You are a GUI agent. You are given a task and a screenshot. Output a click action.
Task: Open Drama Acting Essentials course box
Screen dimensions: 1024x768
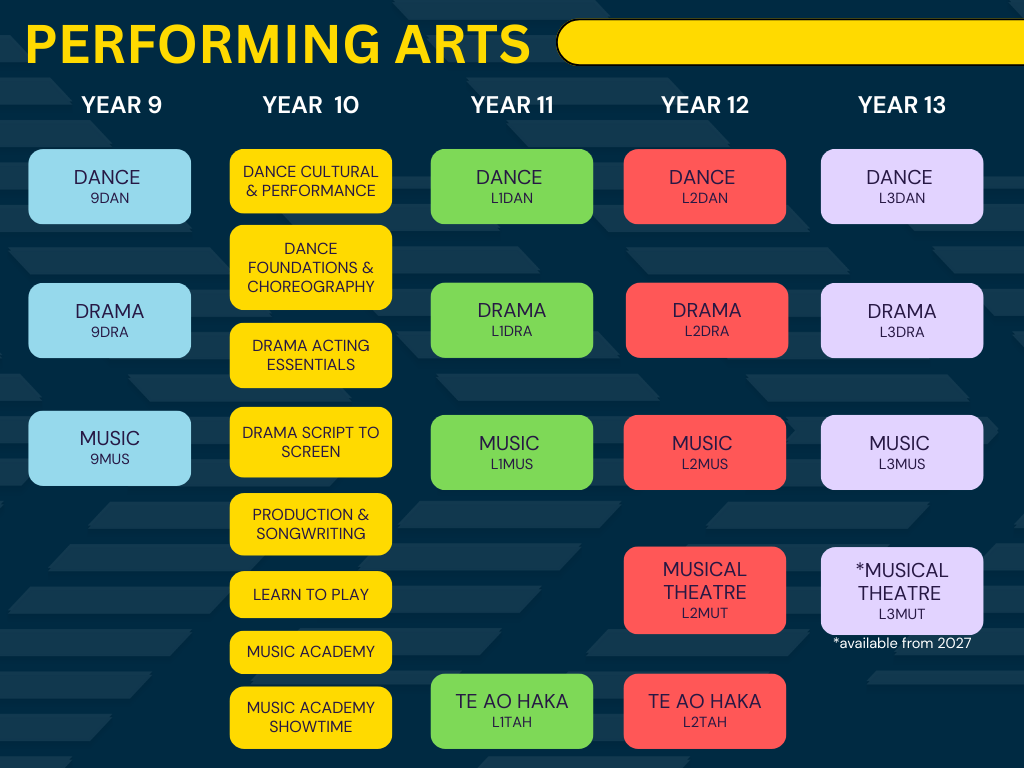310,355
